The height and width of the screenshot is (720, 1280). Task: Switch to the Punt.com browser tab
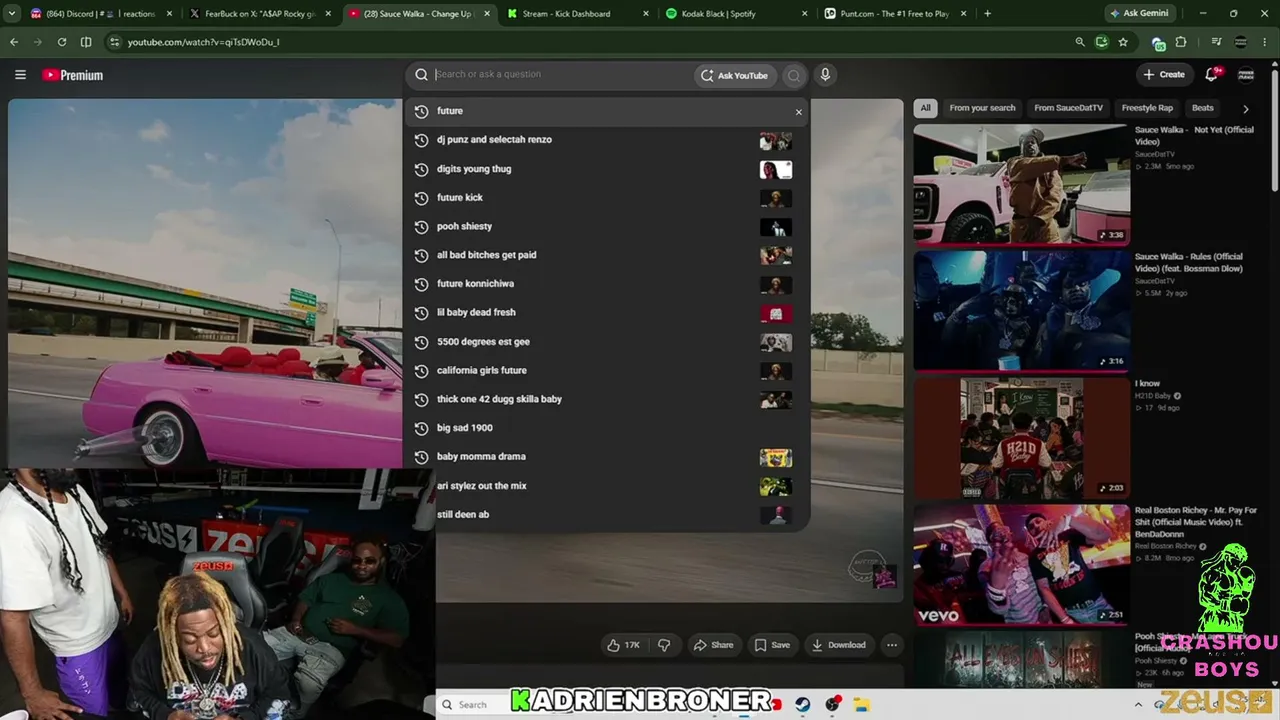(895, 14)
